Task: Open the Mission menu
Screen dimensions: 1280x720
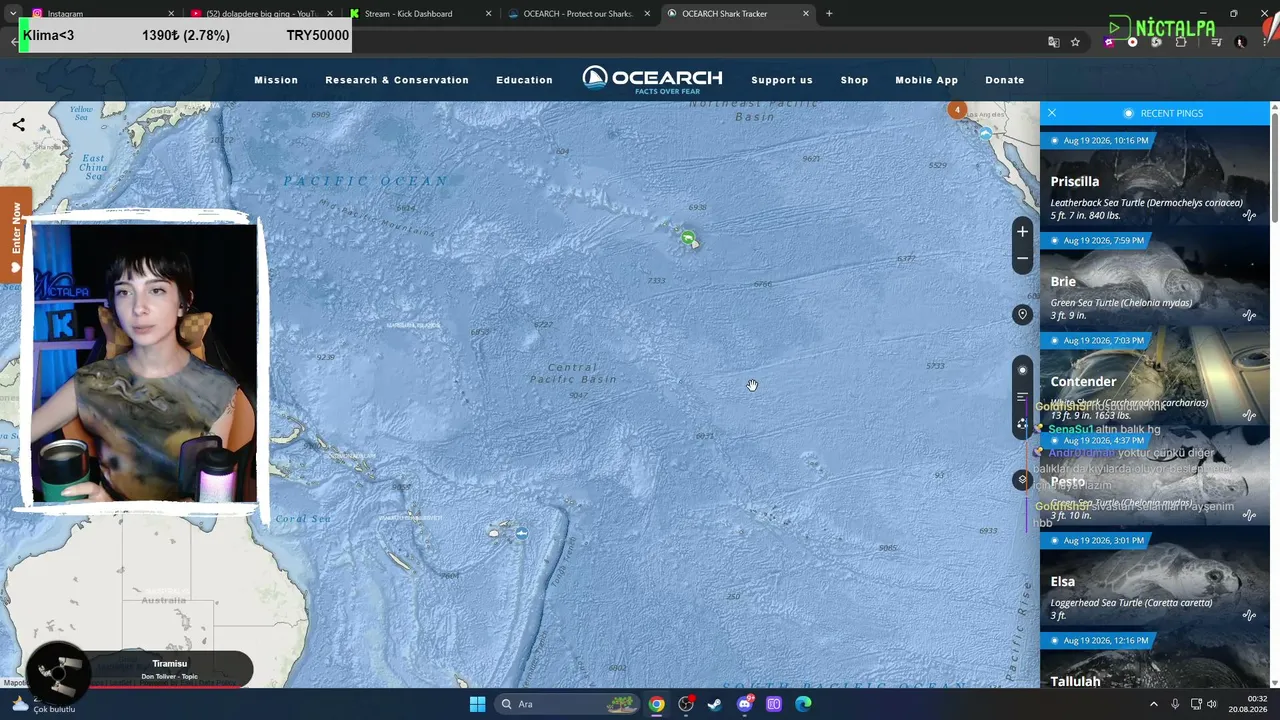Action: point(276,80)
